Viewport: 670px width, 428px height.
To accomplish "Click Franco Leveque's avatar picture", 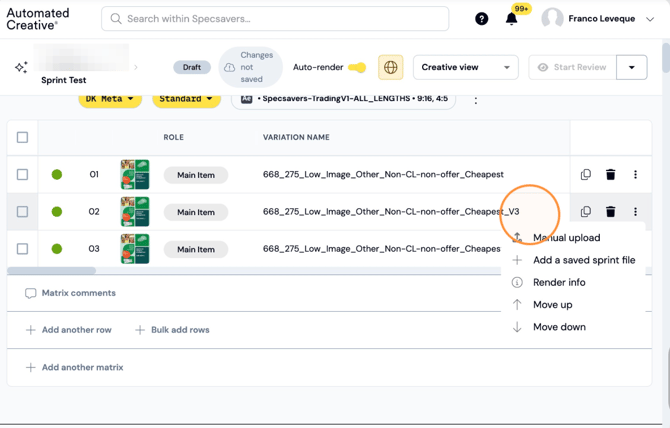I will (x=552, y=19).
